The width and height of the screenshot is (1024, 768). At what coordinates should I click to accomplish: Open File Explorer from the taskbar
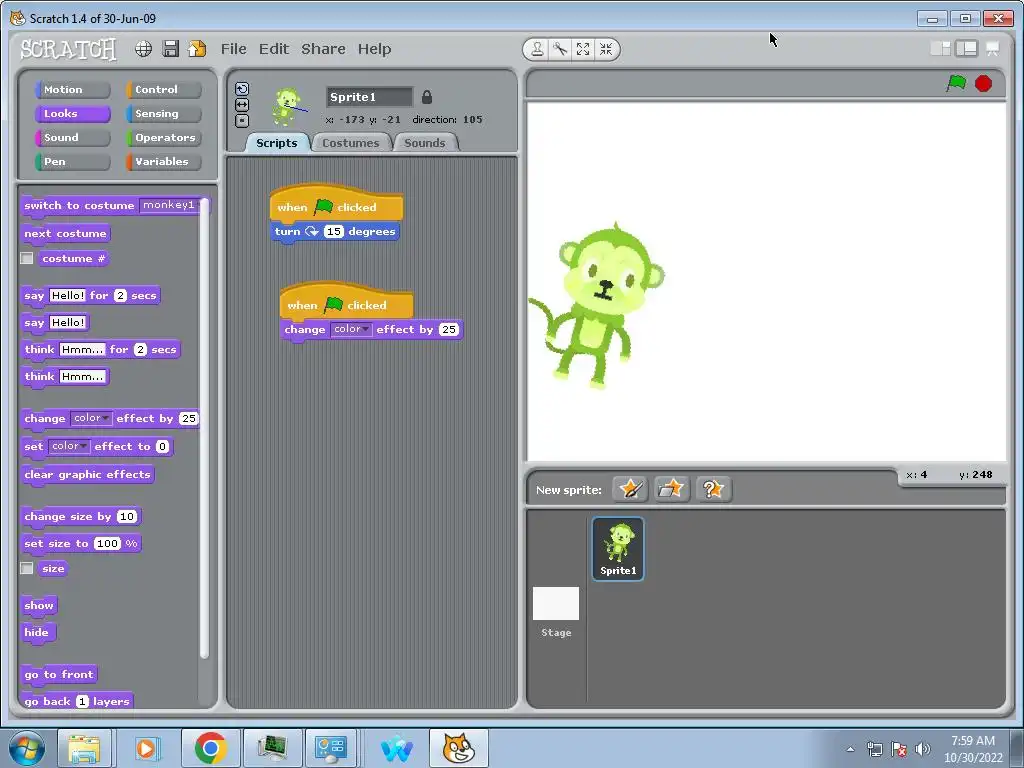[x=84, y=748]
